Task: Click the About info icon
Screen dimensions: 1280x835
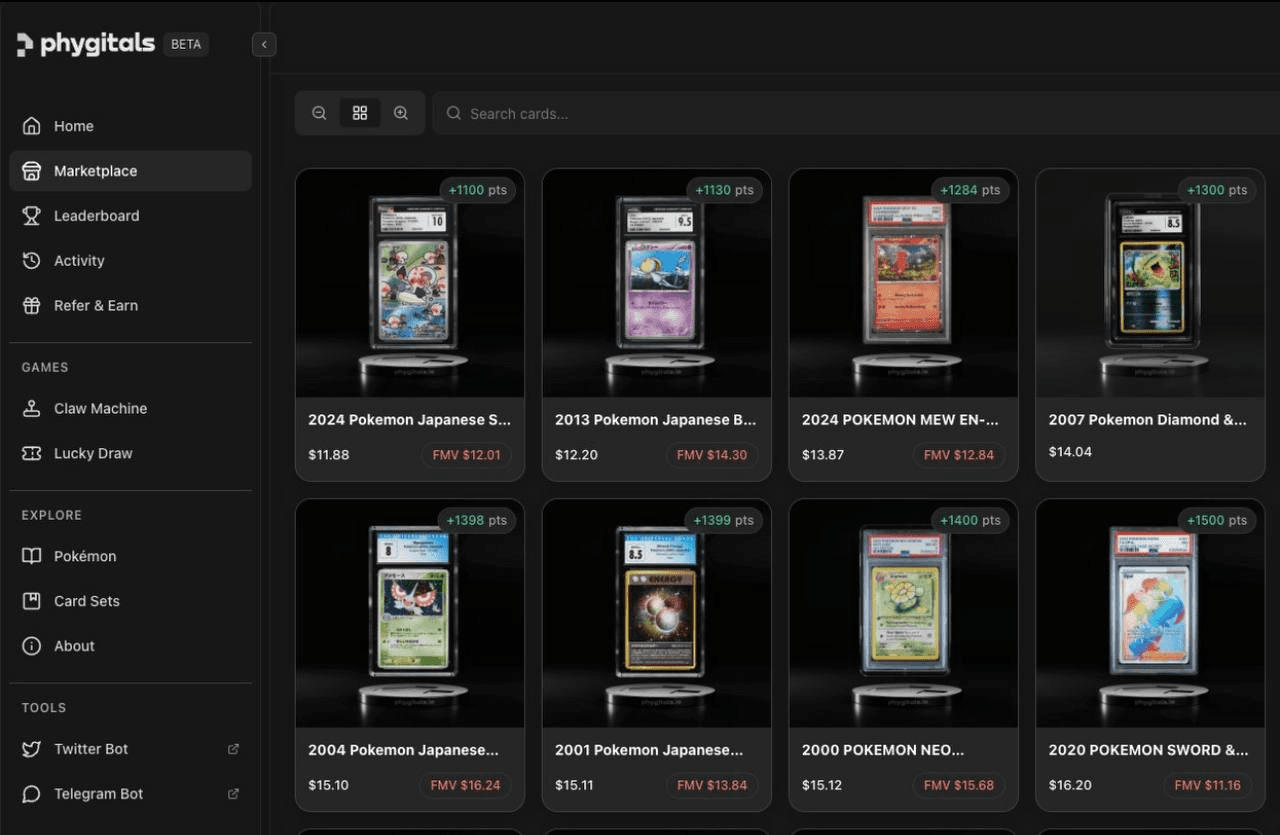Action: (32, 646)
